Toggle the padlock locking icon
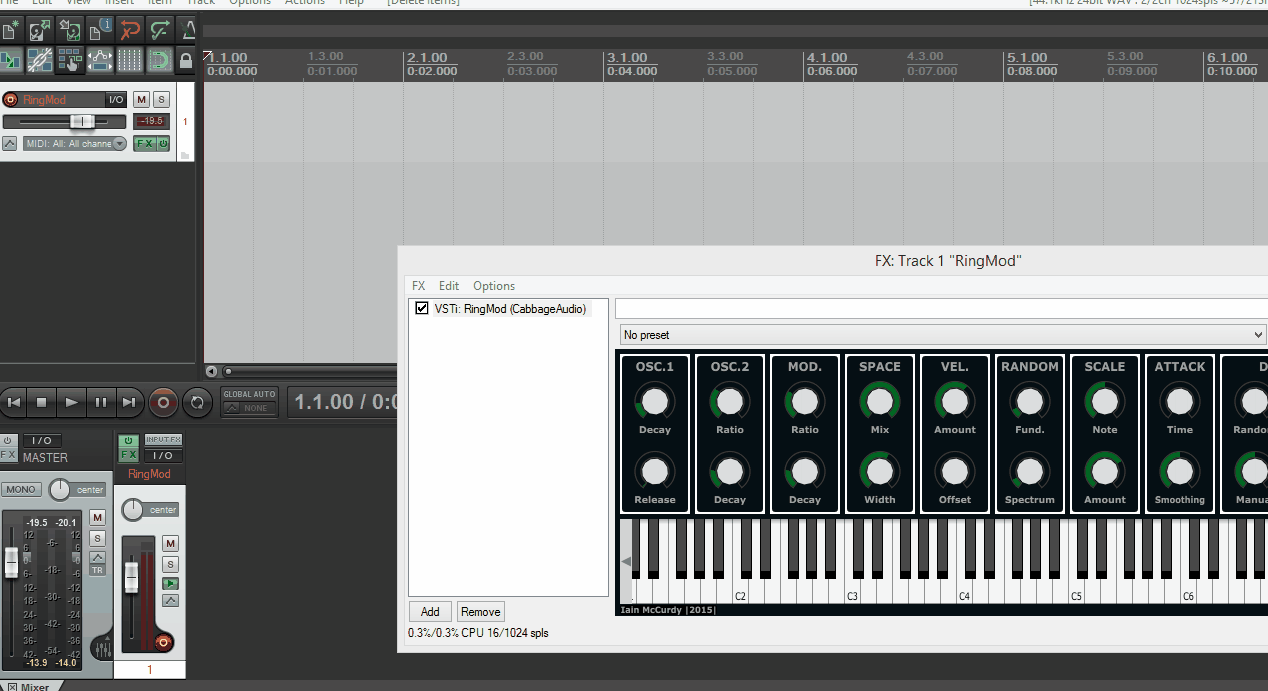This screenshot has height=691, width=1268. pyautogui.click(x=186, y=60)
